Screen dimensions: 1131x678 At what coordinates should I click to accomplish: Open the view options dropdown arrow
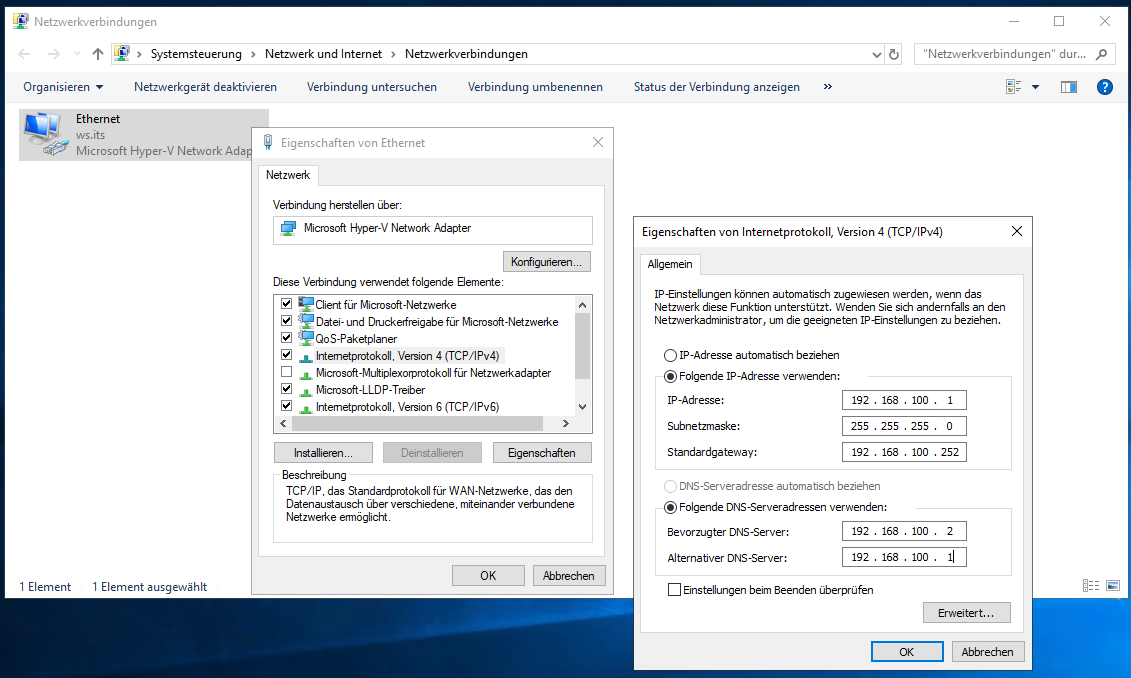(x=1035, y=87)
